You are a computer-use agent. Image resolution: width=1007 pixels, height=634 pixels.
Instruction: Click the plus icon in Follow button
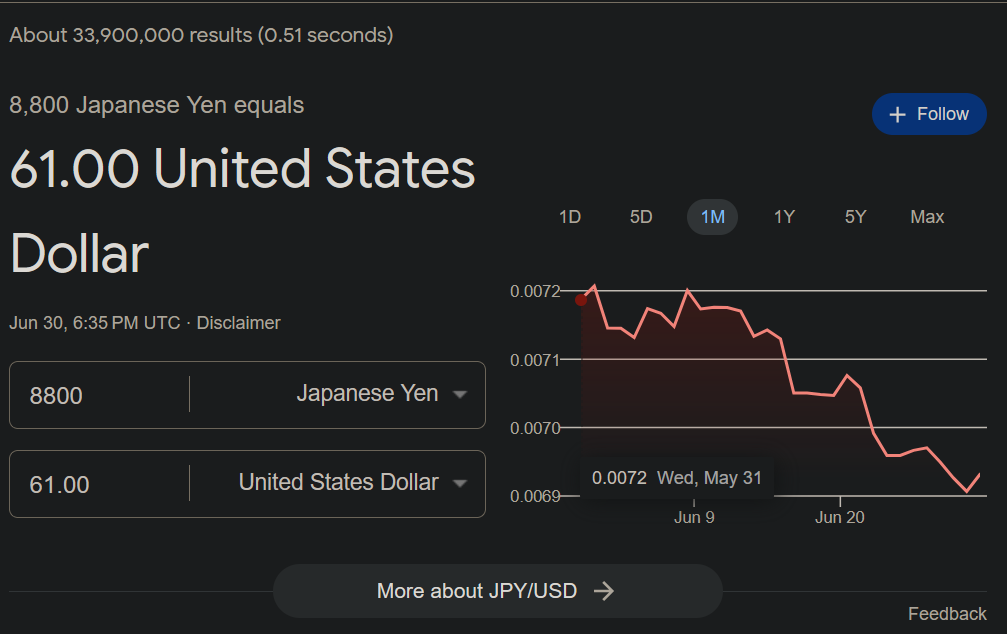click(897, 114)
